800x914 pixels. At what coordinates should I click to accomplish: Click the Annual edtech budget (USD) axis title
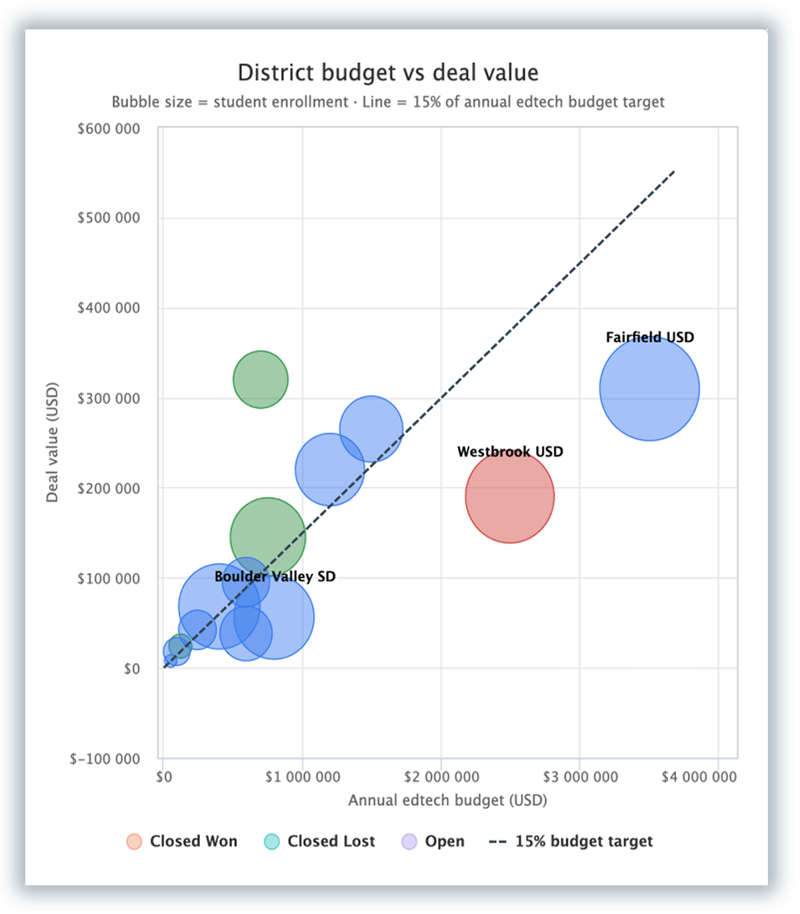click(x=448, y=800)
